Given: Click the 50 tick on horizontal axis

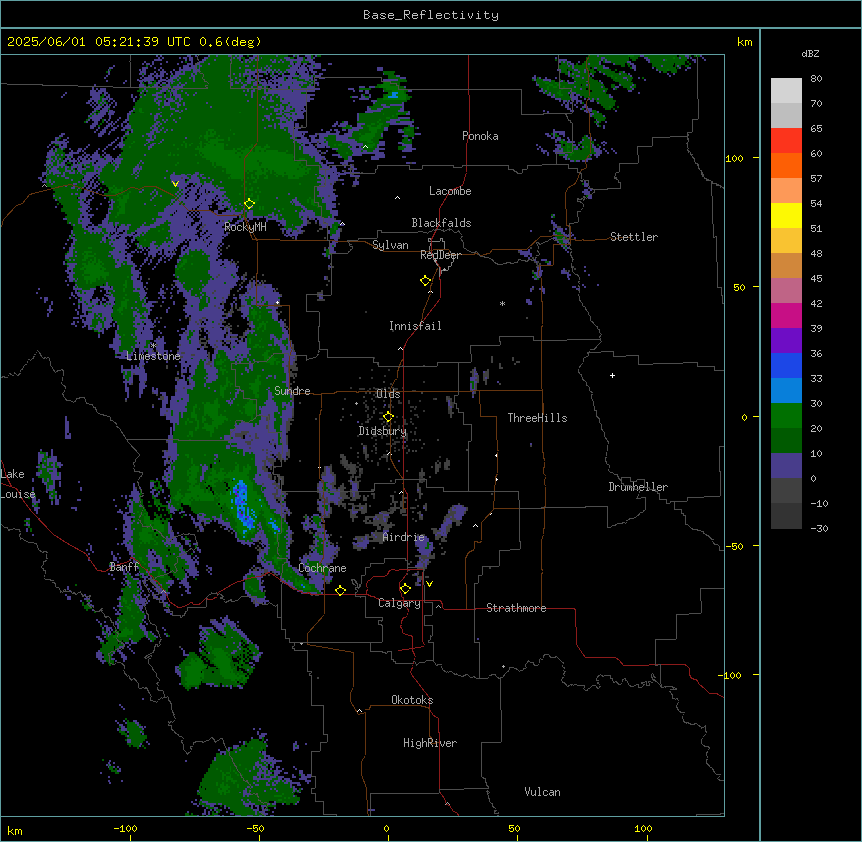Looking at the screenshot, I should click(x=514, y=828).
